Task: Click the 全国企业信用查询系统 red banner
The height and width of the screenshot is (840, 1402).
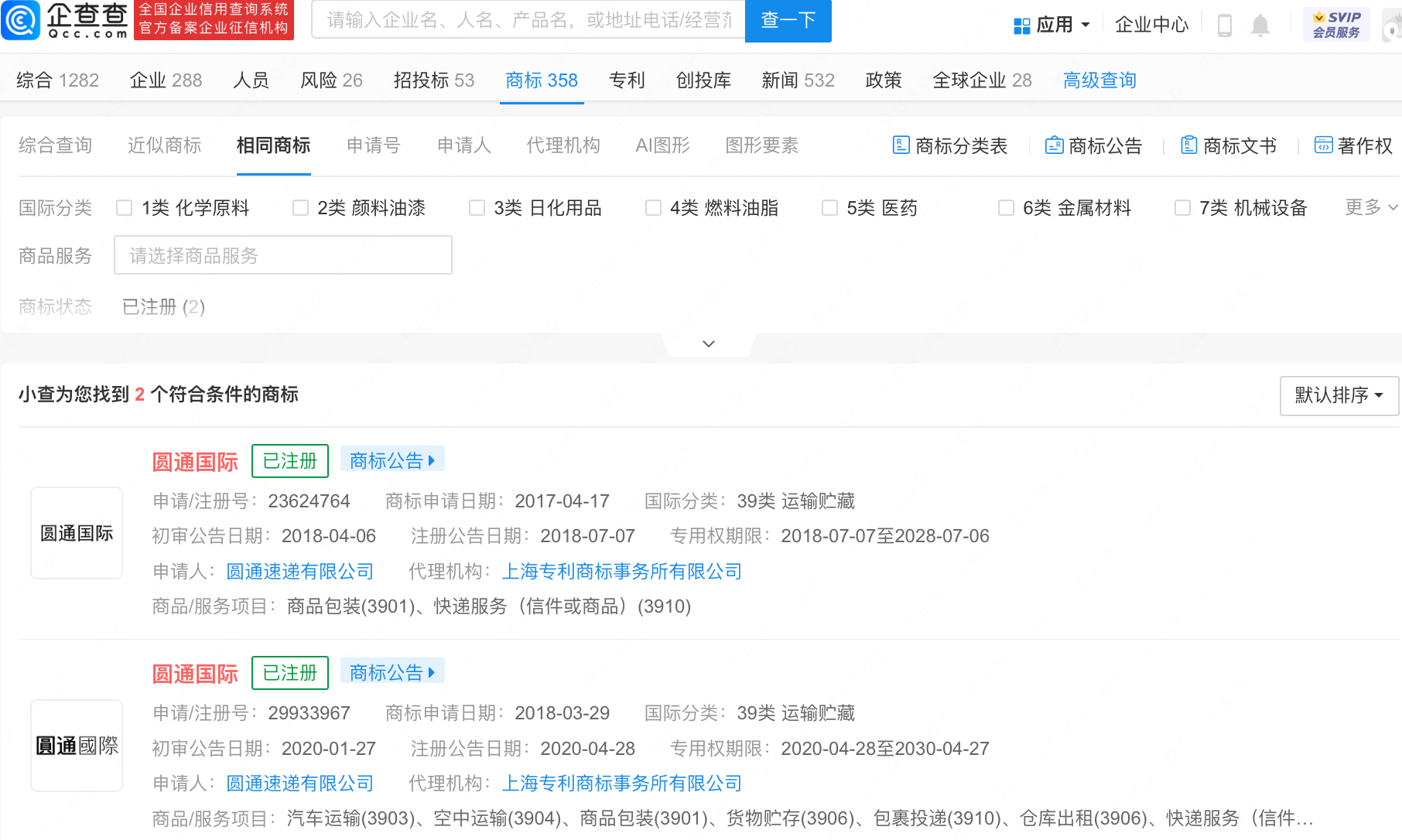Action: (x=214, y=19)
